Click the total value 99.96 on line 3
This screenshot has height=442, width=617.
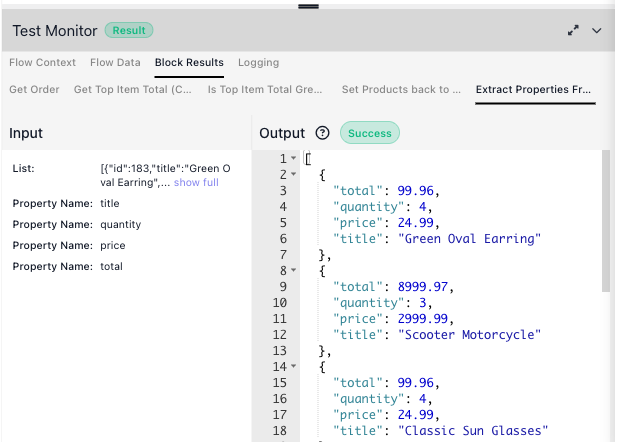[416, 190]
